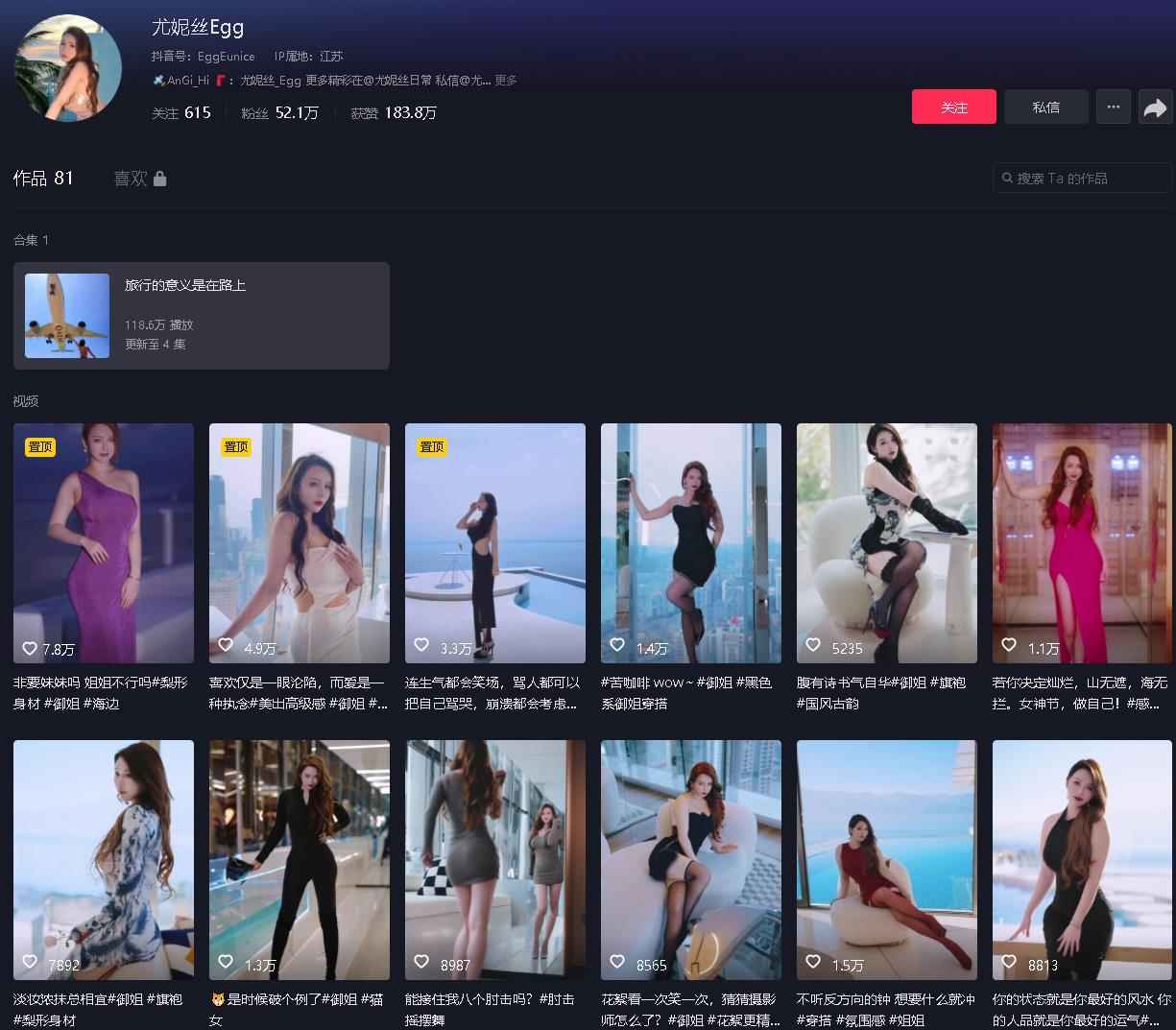Follow the user via the red 关注 button

[953, 107]
